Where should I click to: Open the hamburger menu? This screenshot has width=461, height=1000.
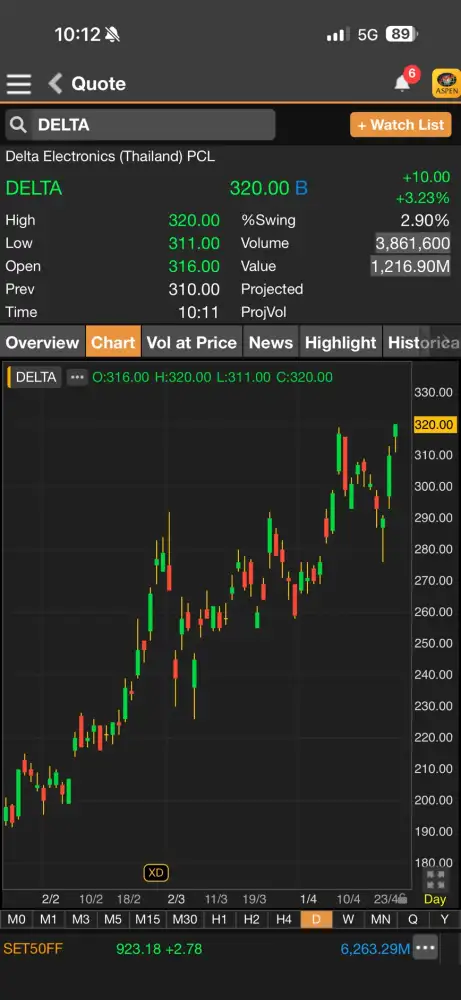[18, 84]
